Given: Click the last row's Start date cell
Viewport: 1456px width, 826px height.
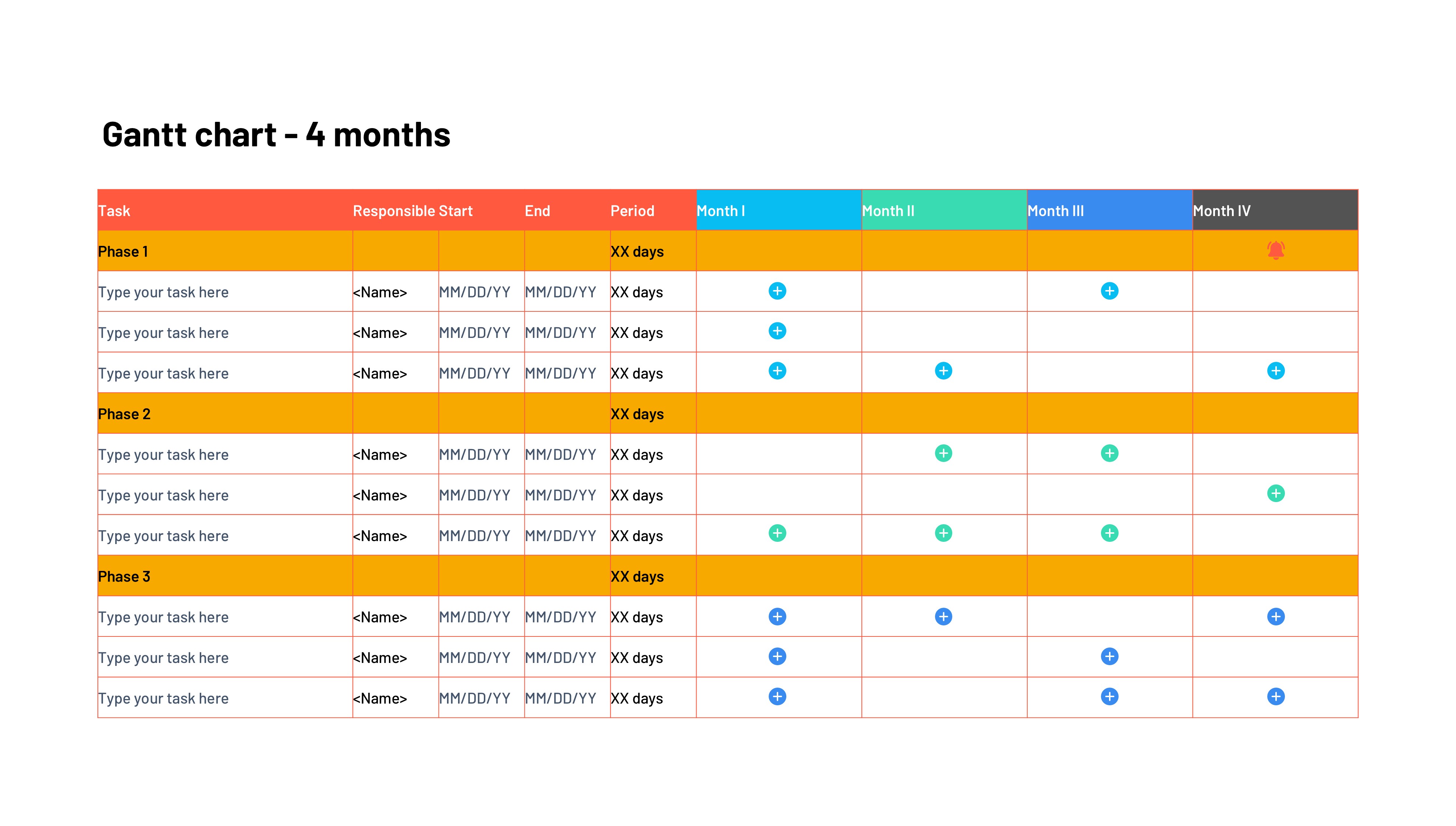Looking at the screenshot, I should pos(475,698).
